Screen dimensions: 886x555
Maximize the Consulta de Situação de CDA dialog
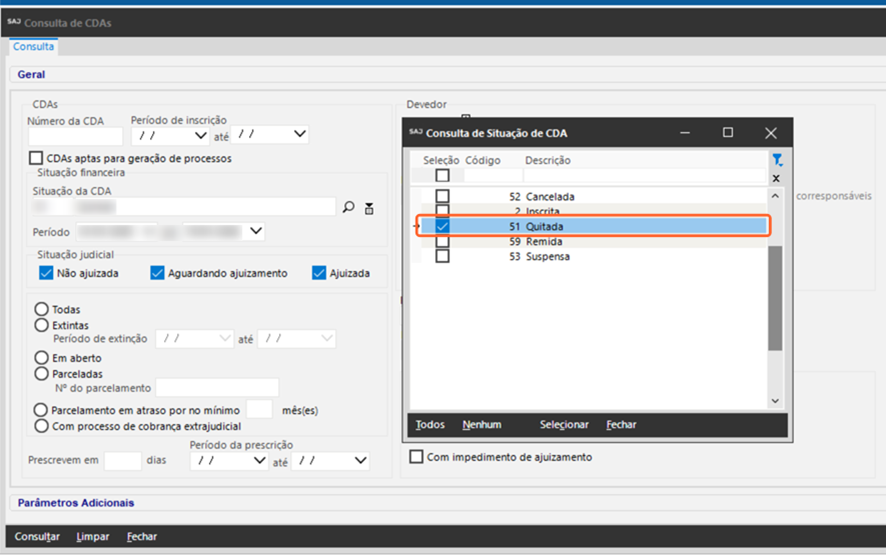coord(728,133)
